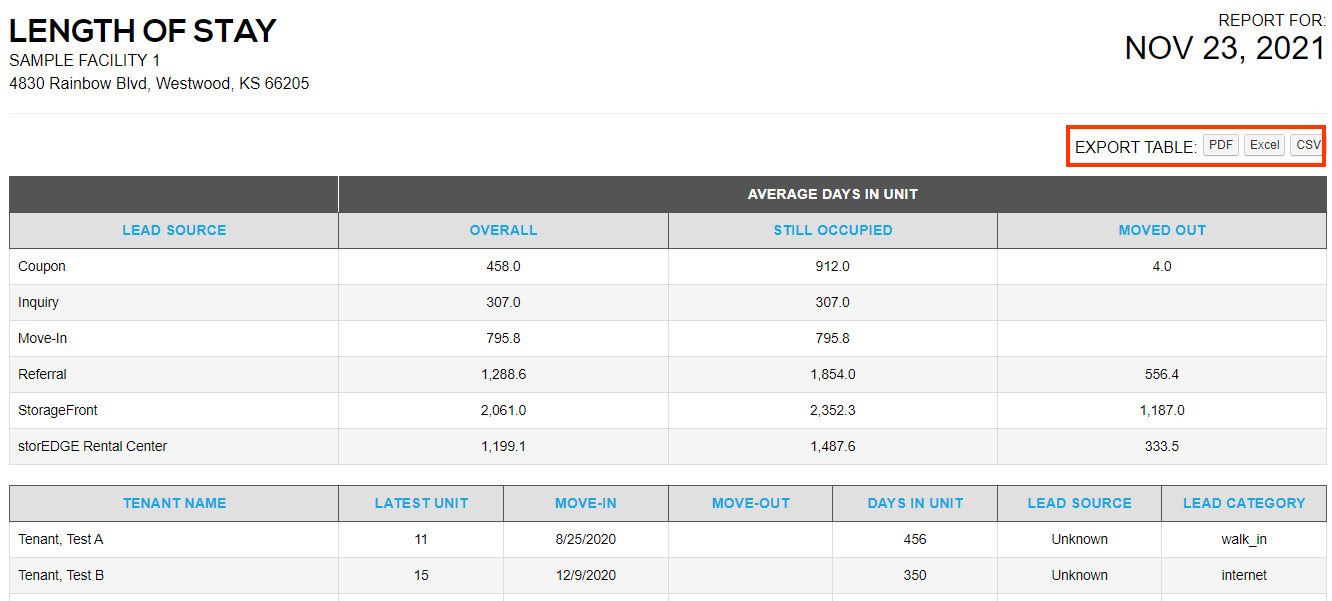Click the 2,061.0 overall value

(x=504, y=411)
